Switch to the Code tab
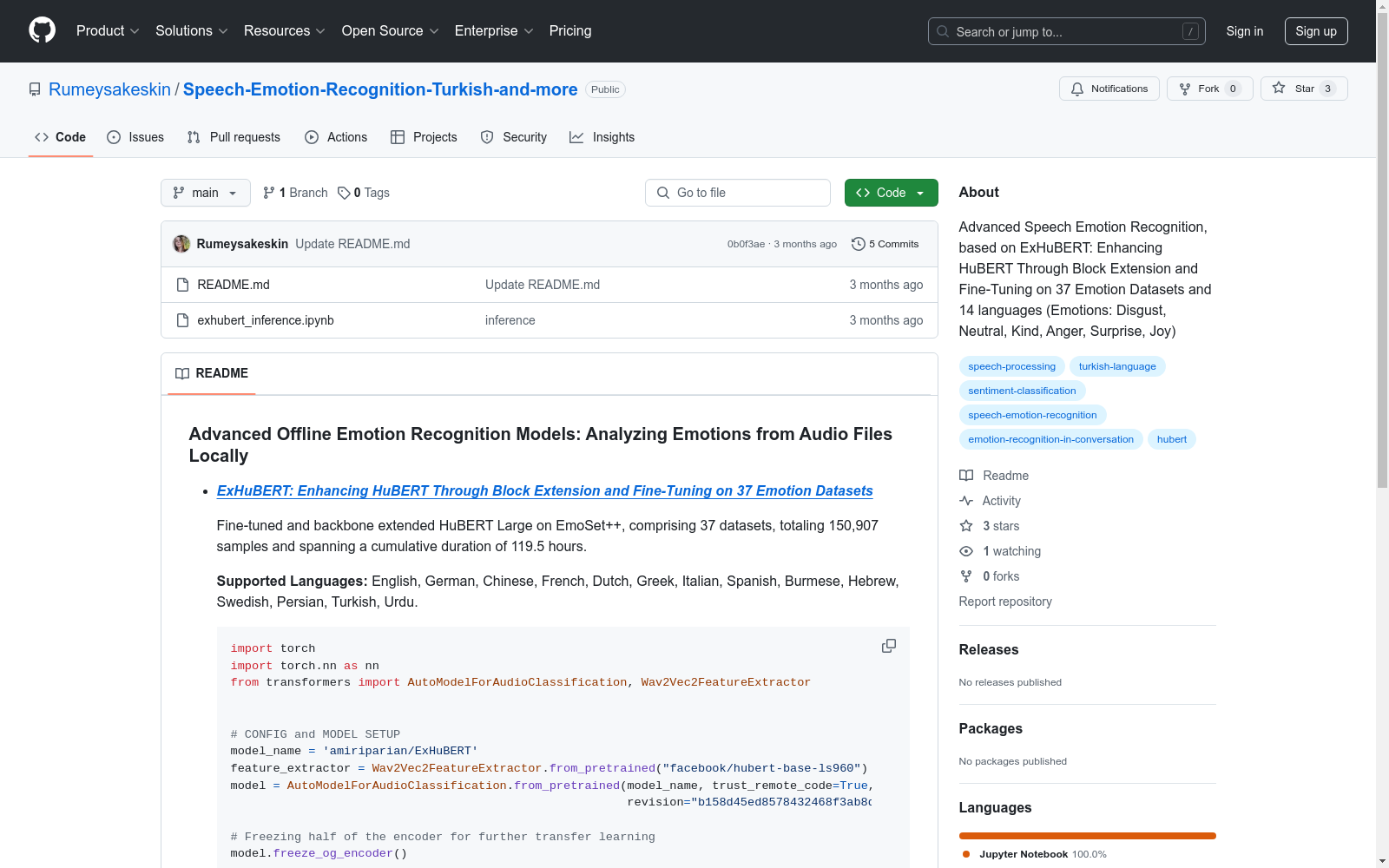 (x=61, y=137)
